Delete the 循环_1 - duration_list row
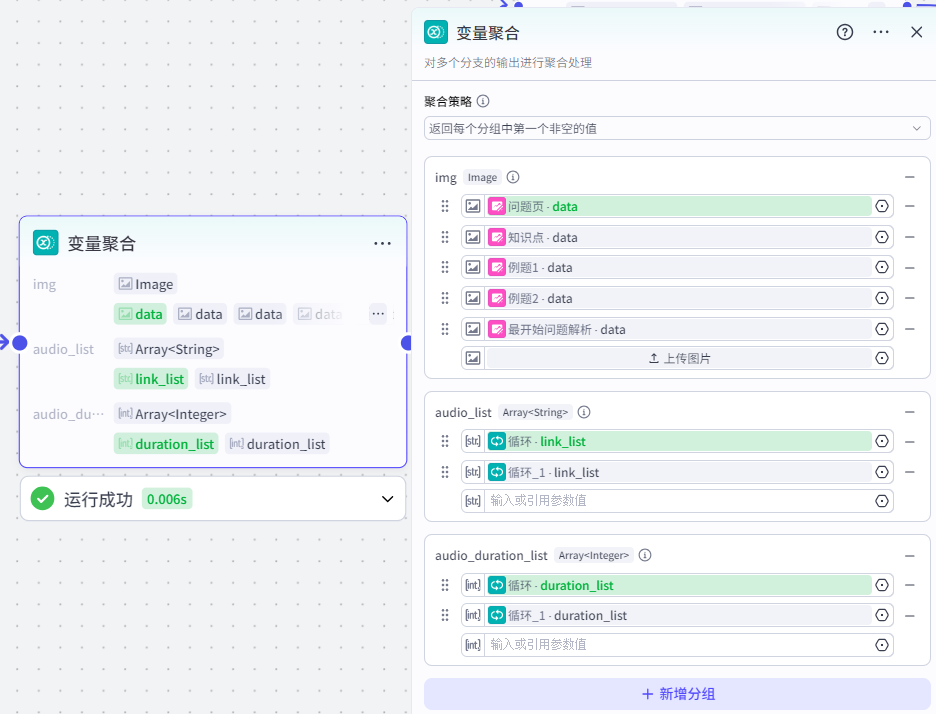The height and width of the screenshot is (714, 936). coord(910,615)
